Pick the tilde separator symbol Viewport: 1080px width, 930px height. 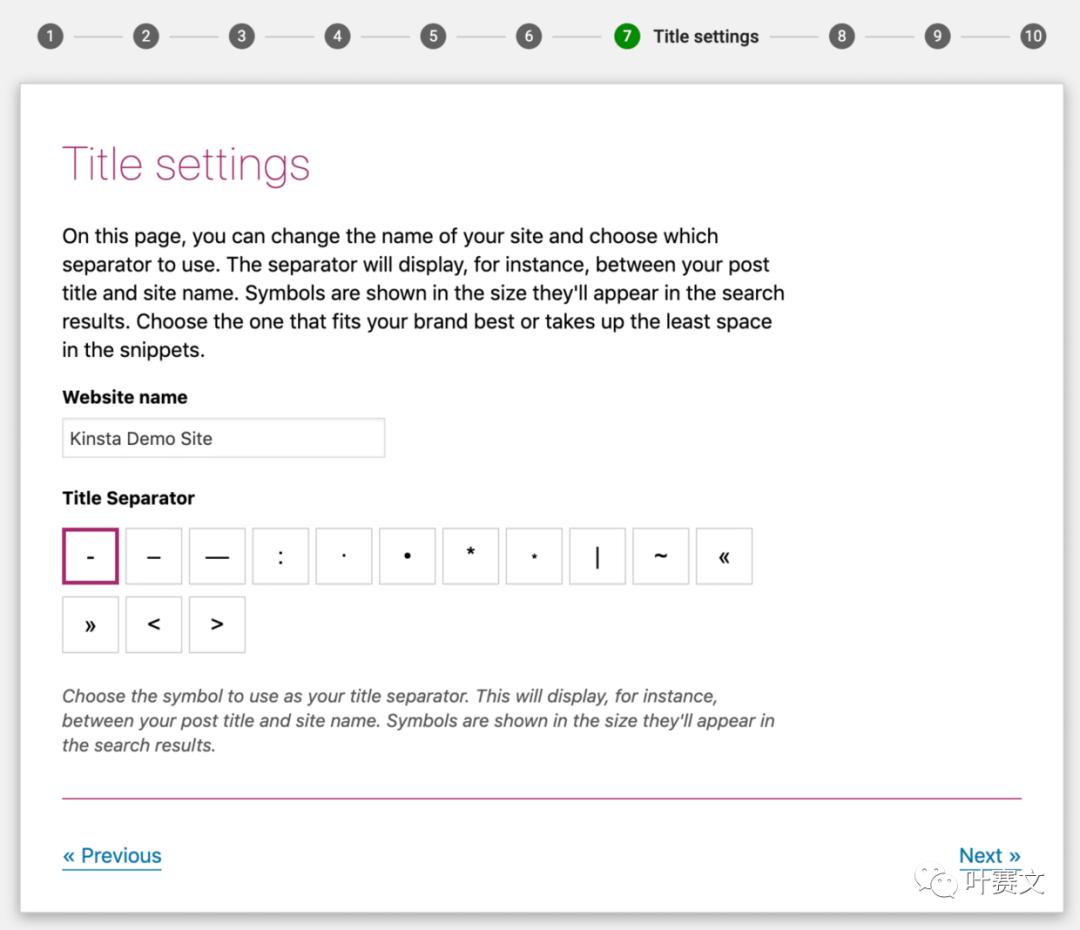point(660,556)
